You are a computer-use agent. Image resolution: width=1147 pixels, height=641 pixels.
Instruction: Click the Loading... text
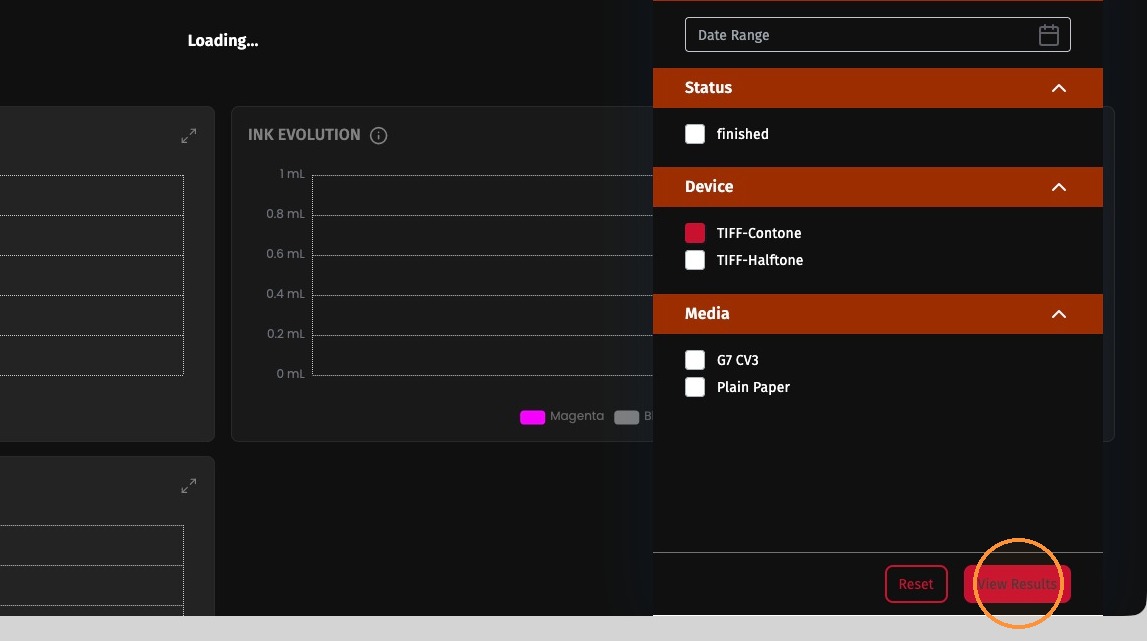coord(223,41)
